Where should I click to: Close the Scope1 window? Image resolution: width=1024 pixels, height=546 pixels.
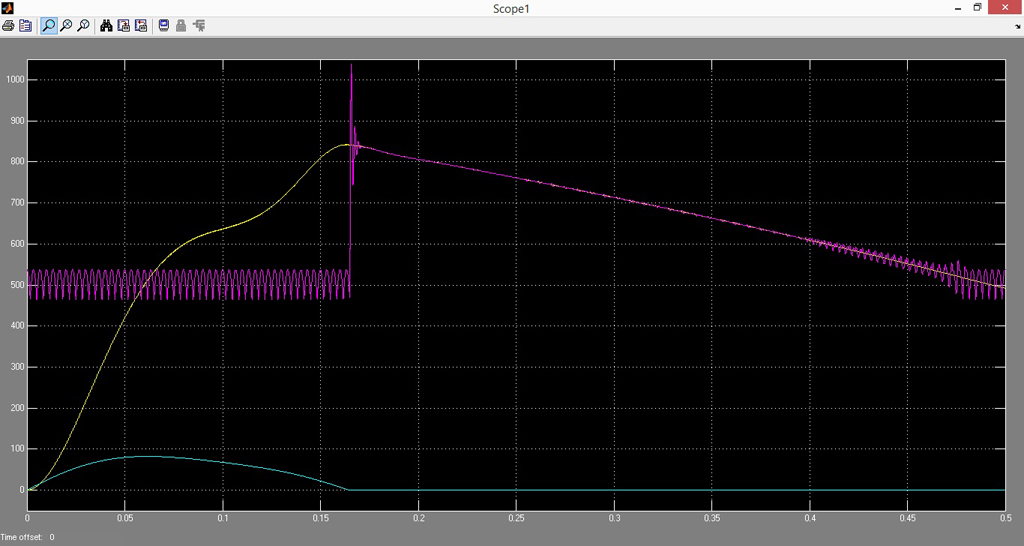1006,8
